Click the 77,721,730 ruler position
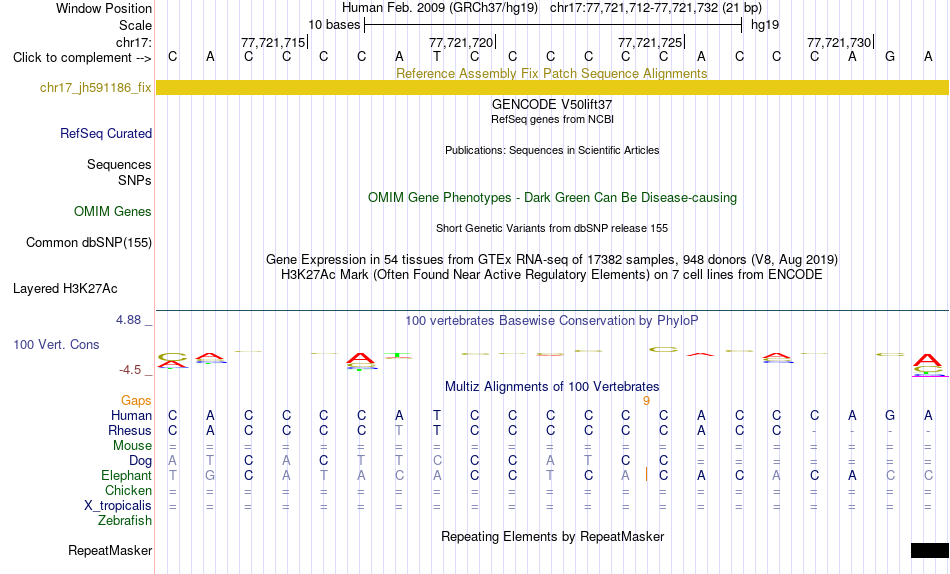The width and height of the screenshot is (950, 574). [839, 42]
